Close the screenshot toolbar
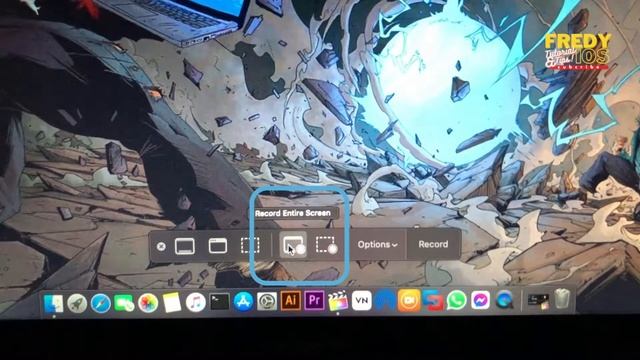 161,246
